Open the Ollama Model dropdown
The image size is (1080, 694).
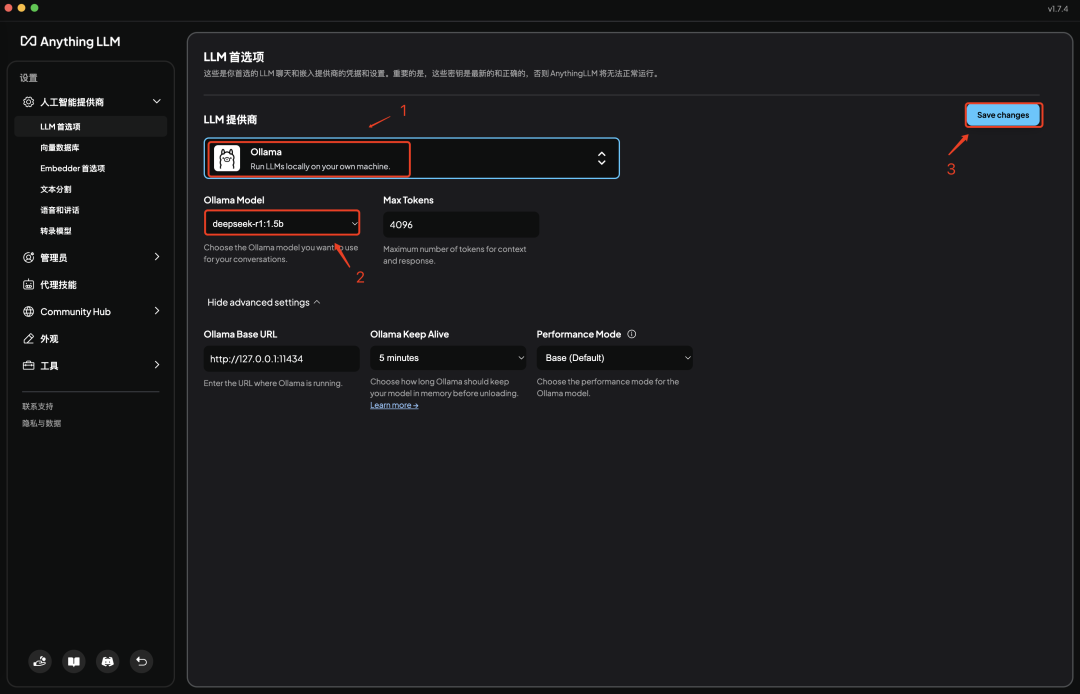point(282,224)
